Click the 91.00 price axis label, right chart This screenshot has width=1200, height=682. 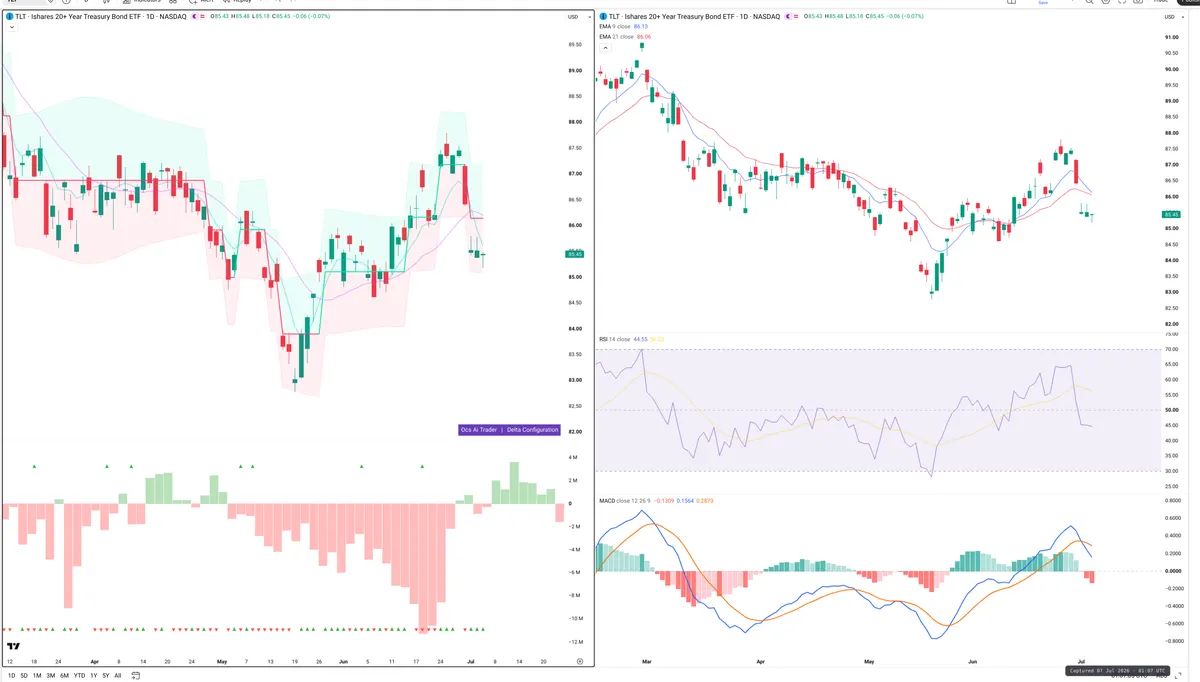click(1172, 38)
